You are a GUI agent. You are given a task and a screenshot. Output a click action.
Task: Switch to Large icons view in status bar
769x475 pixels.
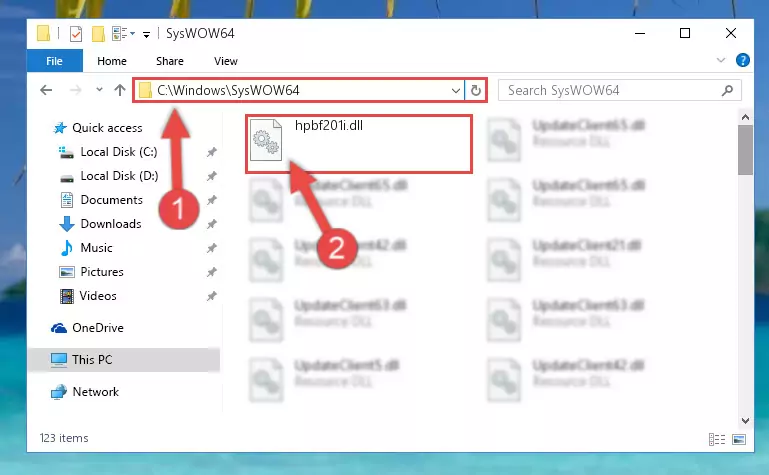pos(739,439)
